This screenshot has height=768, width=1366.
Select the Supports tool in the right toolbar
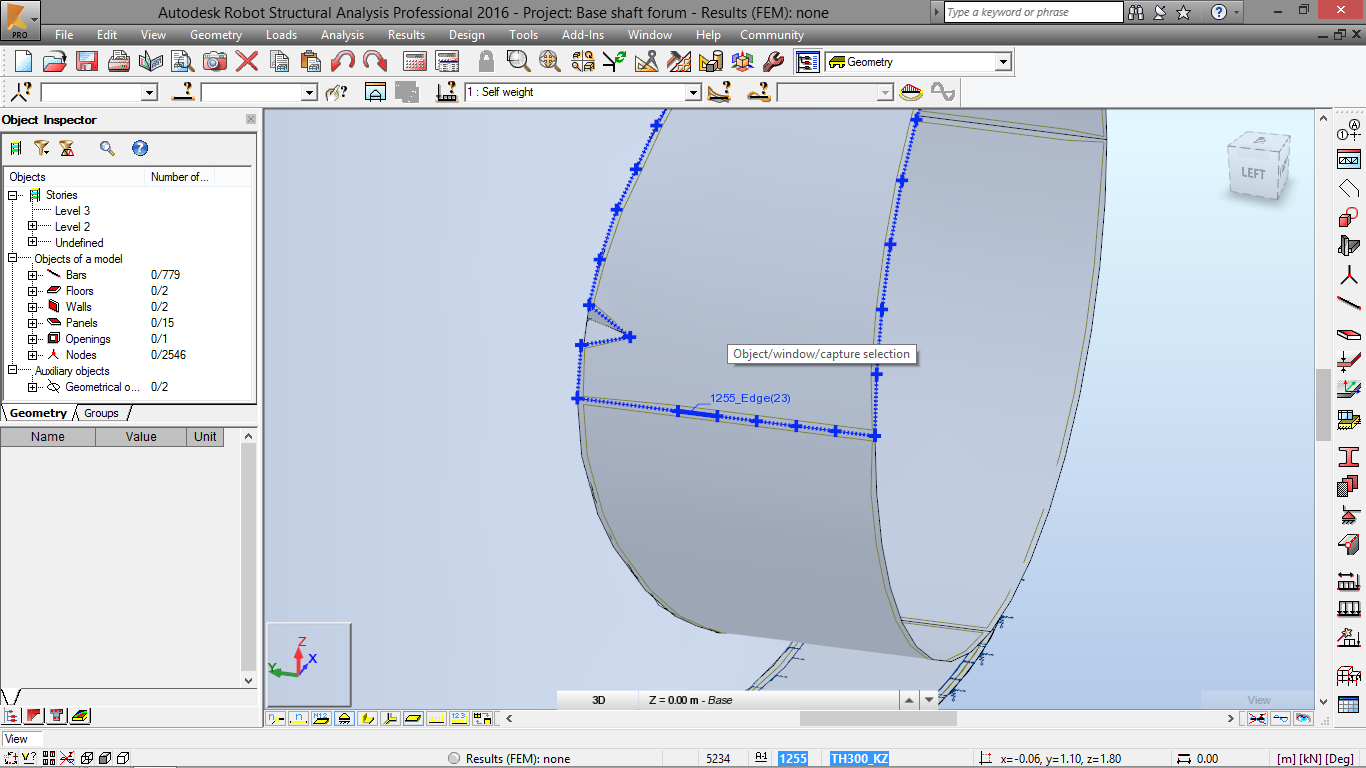tap(1349, 516)
